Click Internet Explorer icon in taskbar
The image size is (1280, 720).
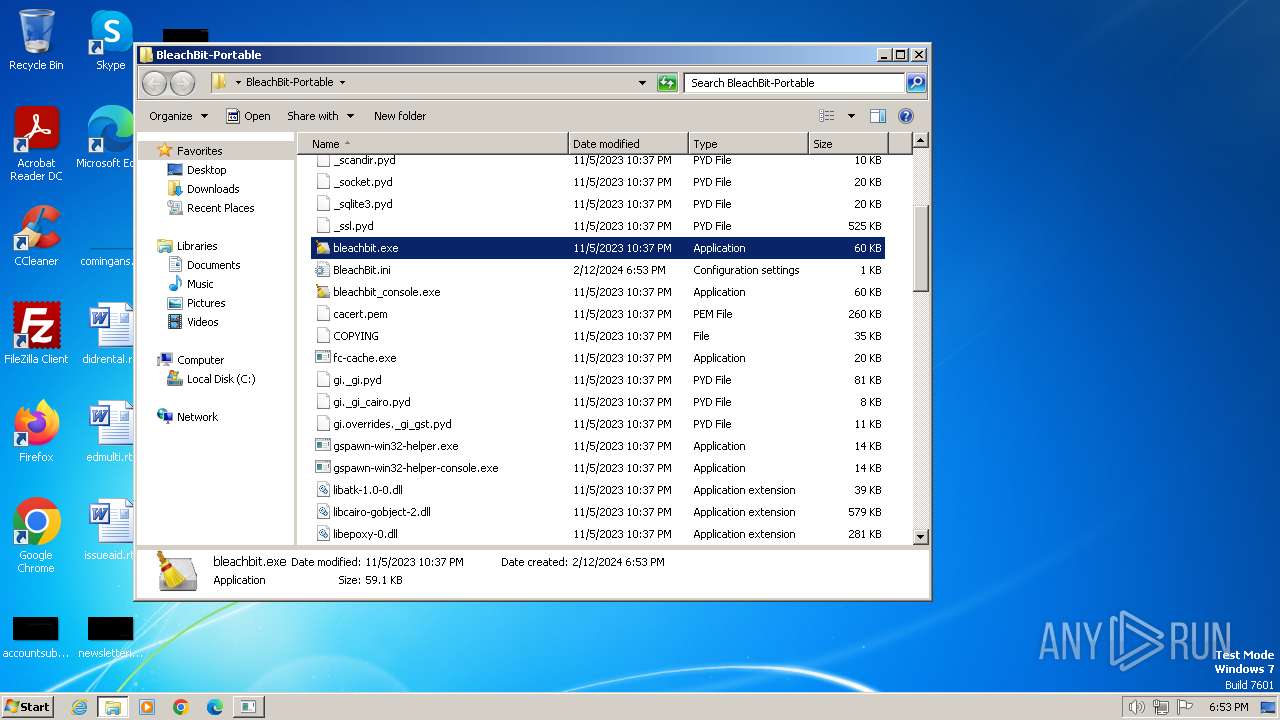80,707
